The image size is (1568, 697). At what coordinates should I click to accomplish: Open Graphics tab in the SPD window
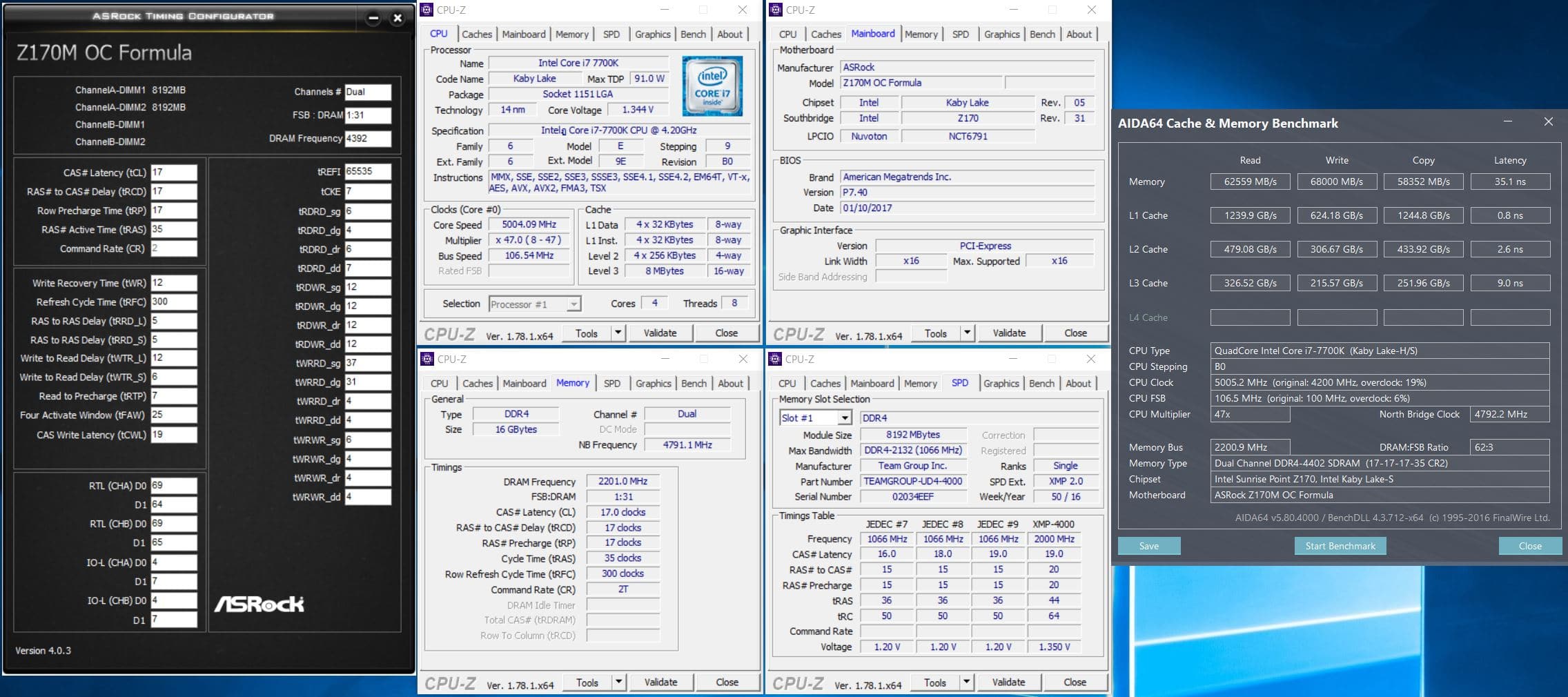[x=1001, y=383]
